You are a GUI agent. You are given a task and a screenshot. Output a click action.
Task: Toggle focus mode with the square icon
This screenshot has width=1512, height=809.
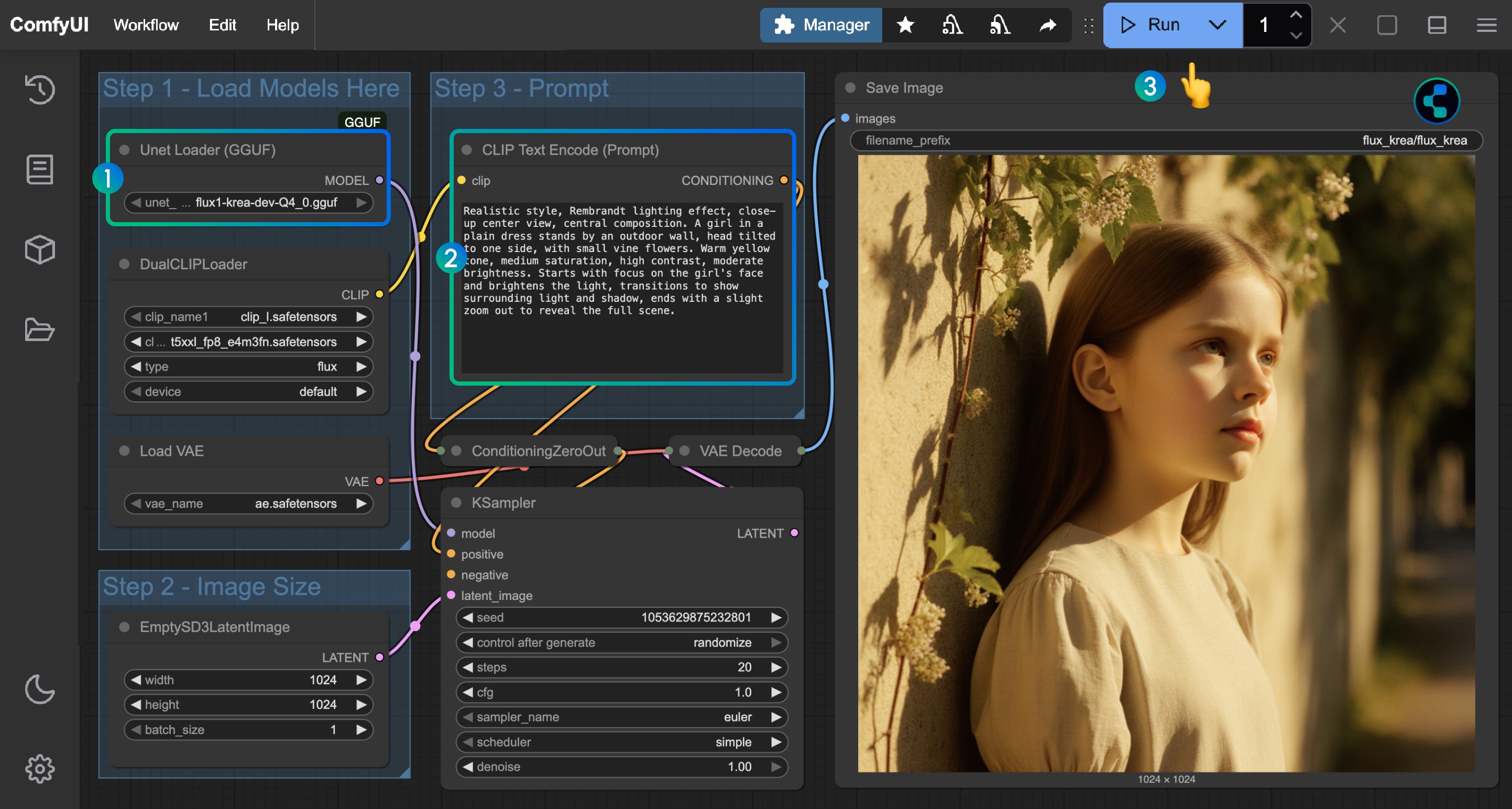tap(1387, 25)
